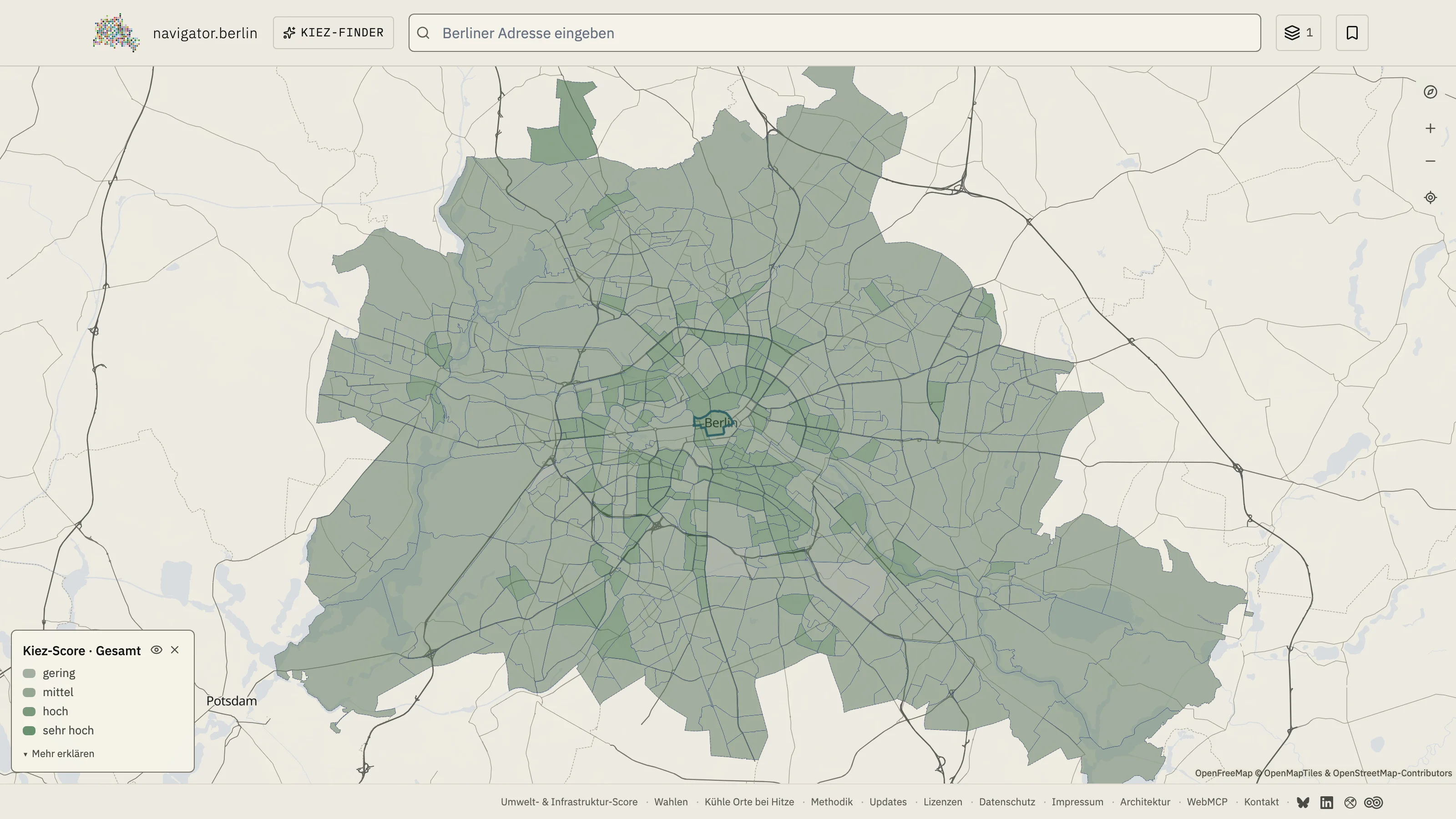Open the WebMCP link
The image size is (1456, 819).
pos(1207,802)
